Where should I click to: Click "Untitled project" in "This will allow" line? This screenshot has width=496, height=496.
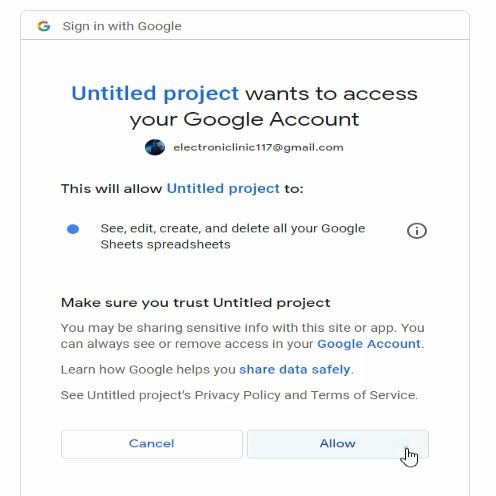click(x=223, y=189)
